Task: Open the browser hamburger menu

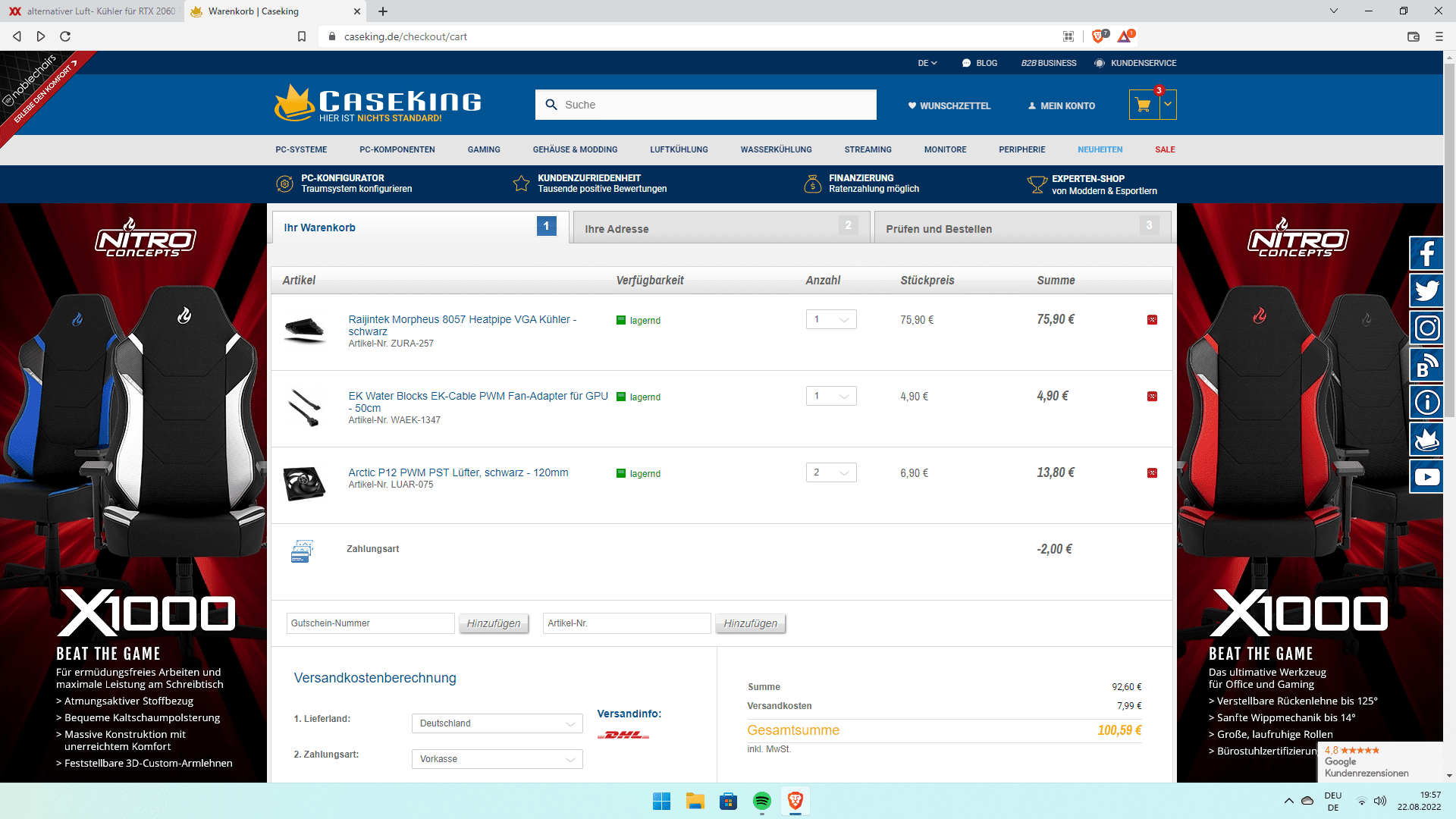Action: [1439, 36]
